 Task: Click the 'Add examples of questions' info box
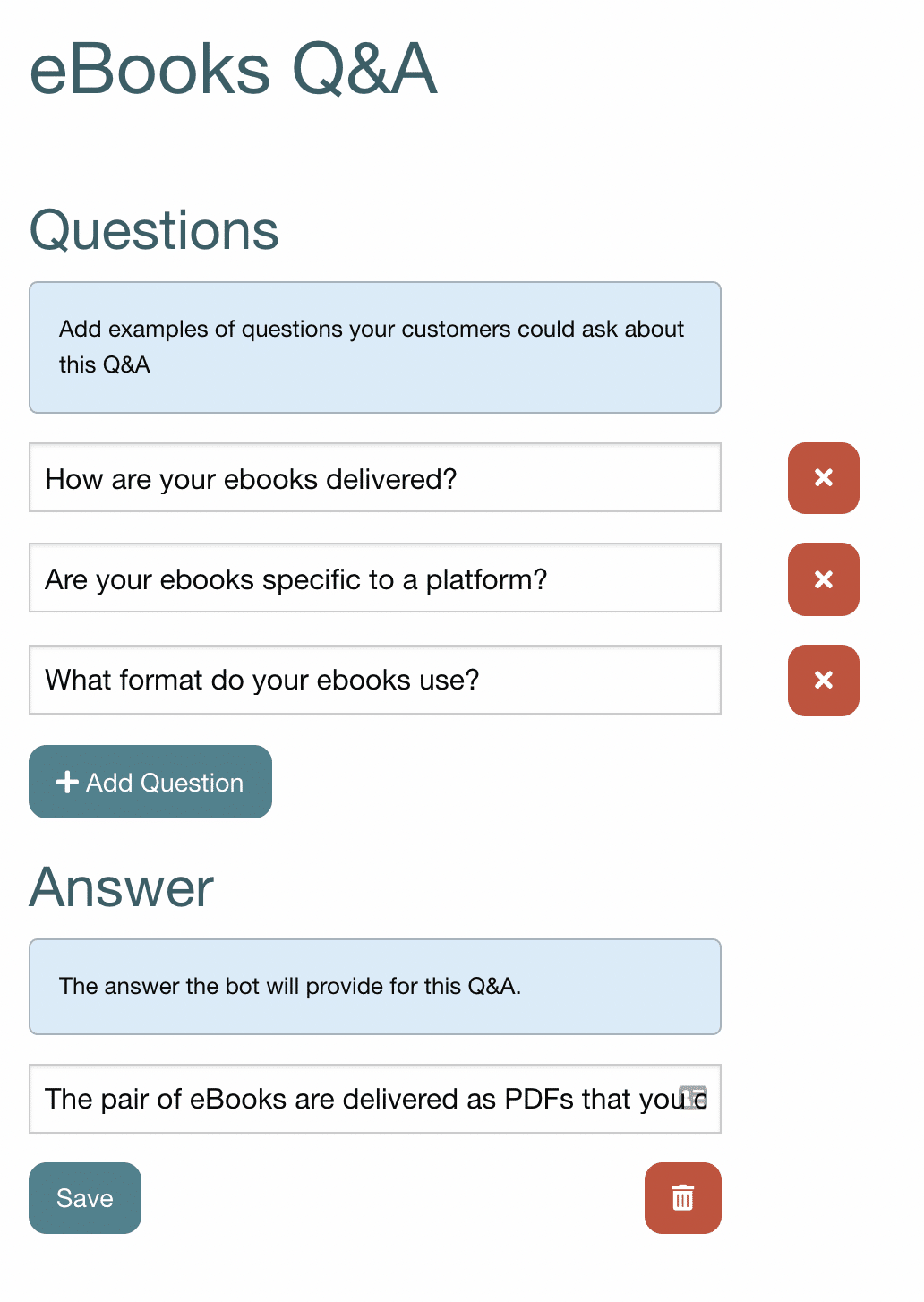(374, 347)
